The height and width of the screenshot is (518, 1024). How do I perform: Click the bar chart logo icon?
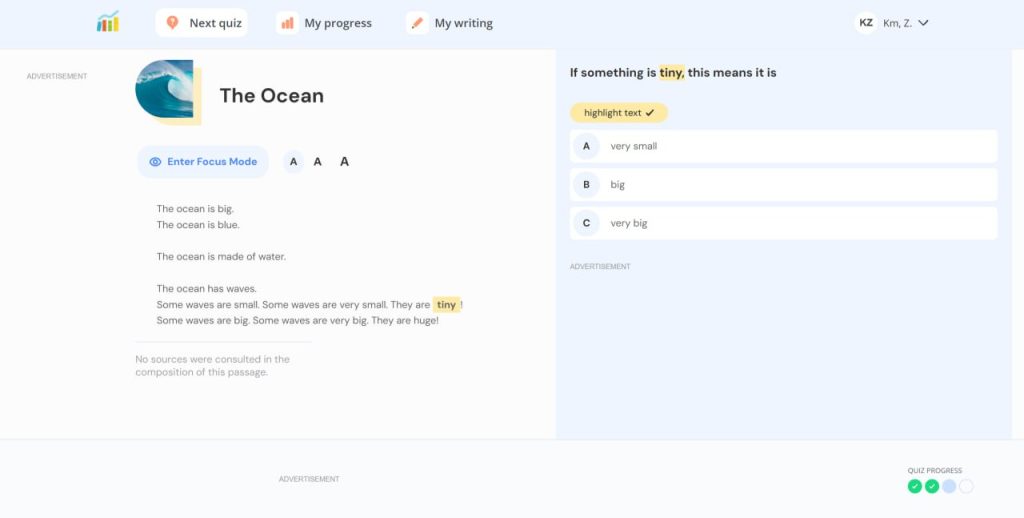[x=108, y=22]
